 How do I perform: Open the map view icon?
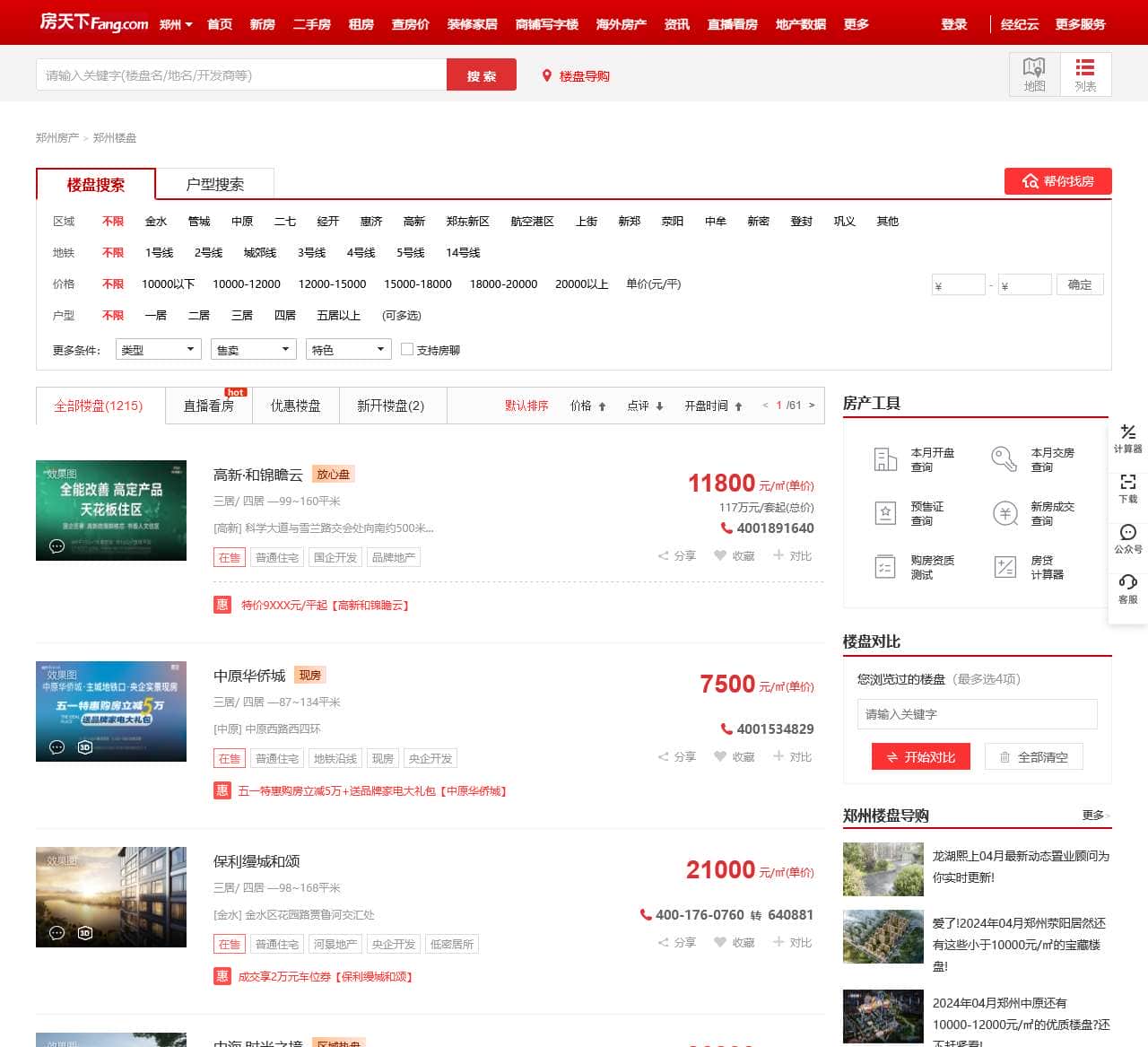pyautogui.click(x=1034, y=74)
